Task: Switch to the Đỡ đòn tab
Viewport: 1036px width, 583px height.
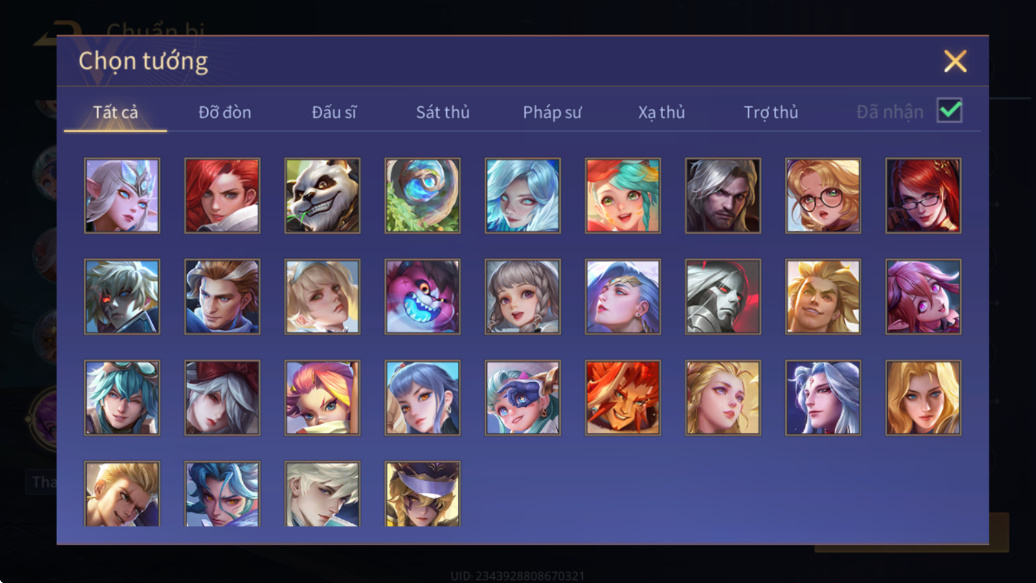Action: (225, 112)
